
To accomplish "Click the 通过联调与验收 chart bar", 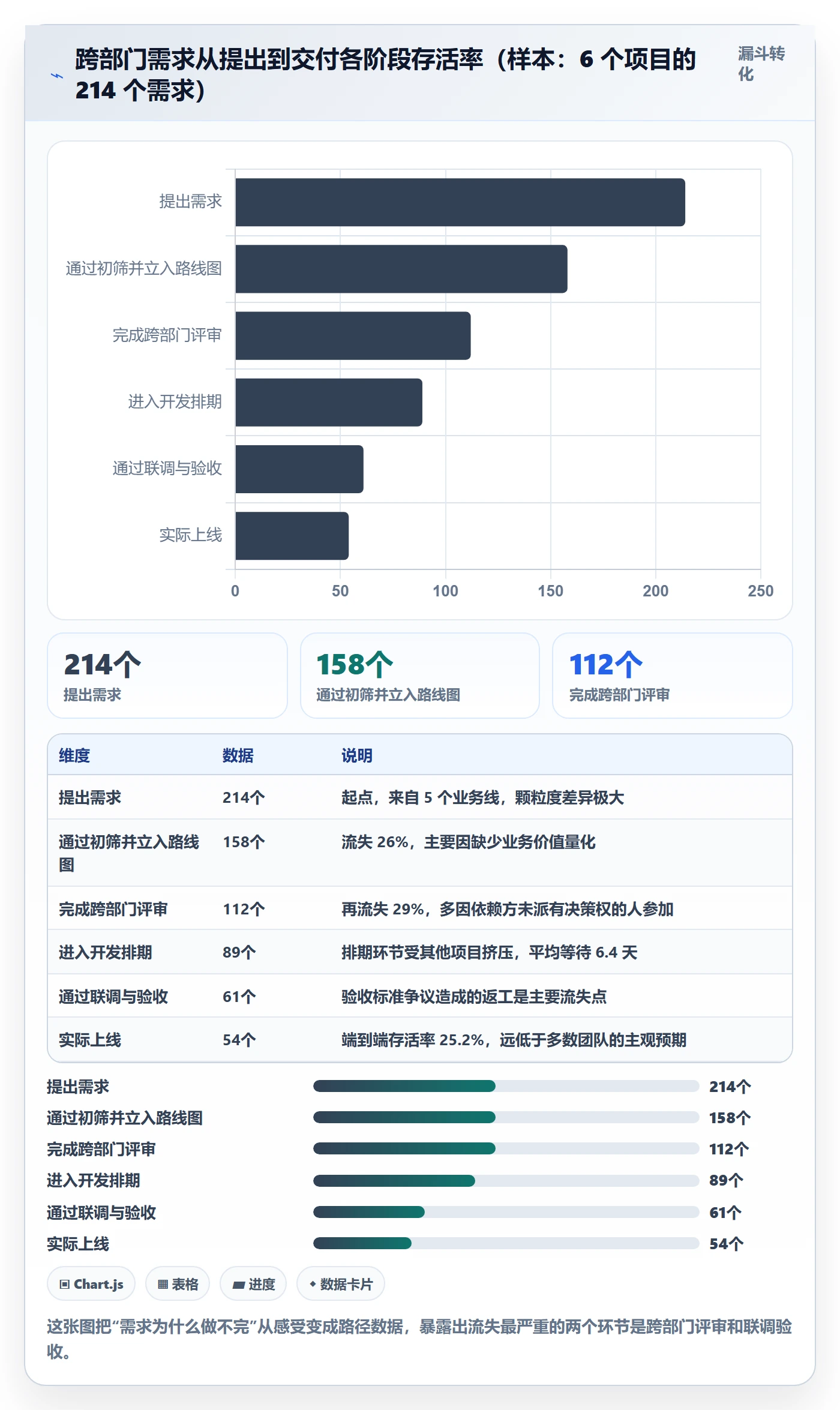I will [299, 469].
